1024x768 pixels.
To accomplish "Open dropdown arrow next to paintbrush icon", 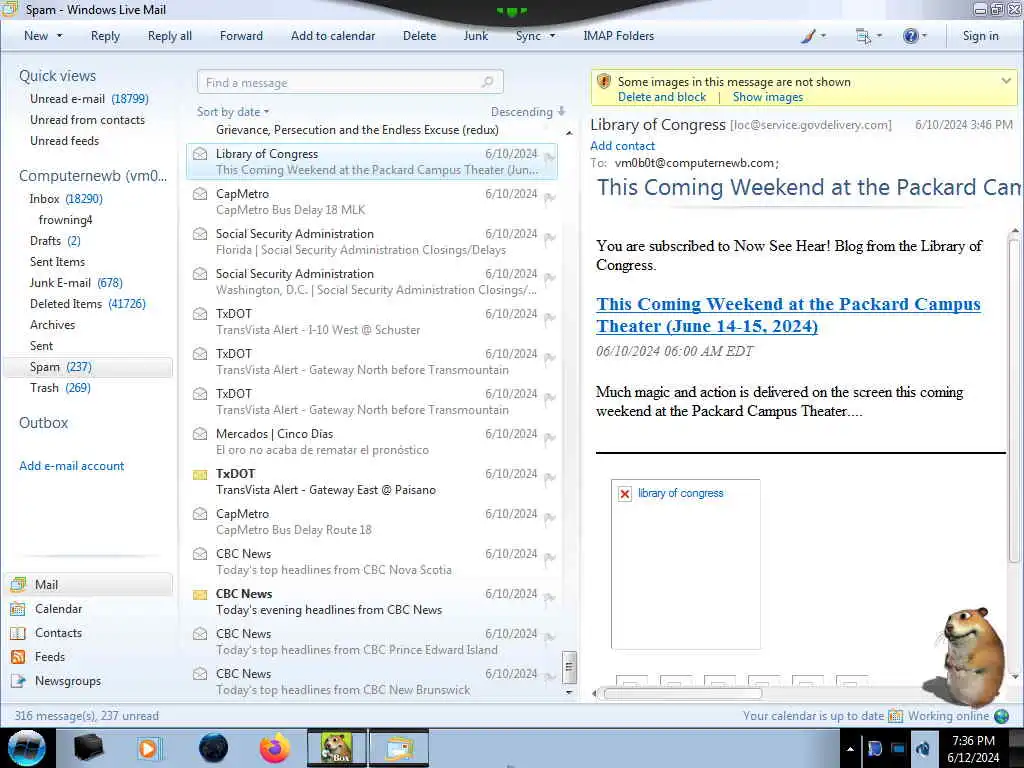I will coord(823,37).
